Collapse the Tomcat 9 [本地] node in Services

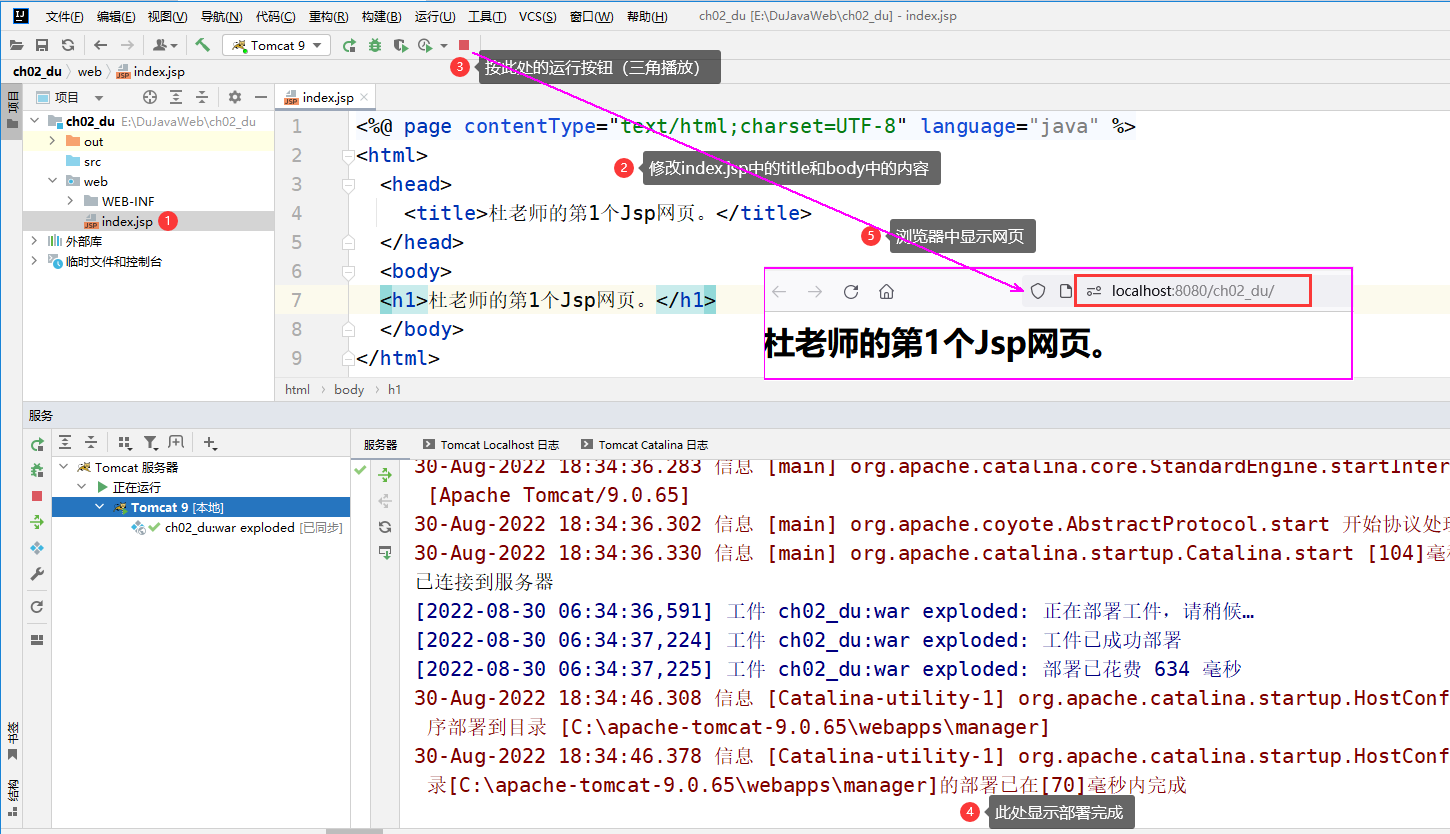[x=100, y=507]
